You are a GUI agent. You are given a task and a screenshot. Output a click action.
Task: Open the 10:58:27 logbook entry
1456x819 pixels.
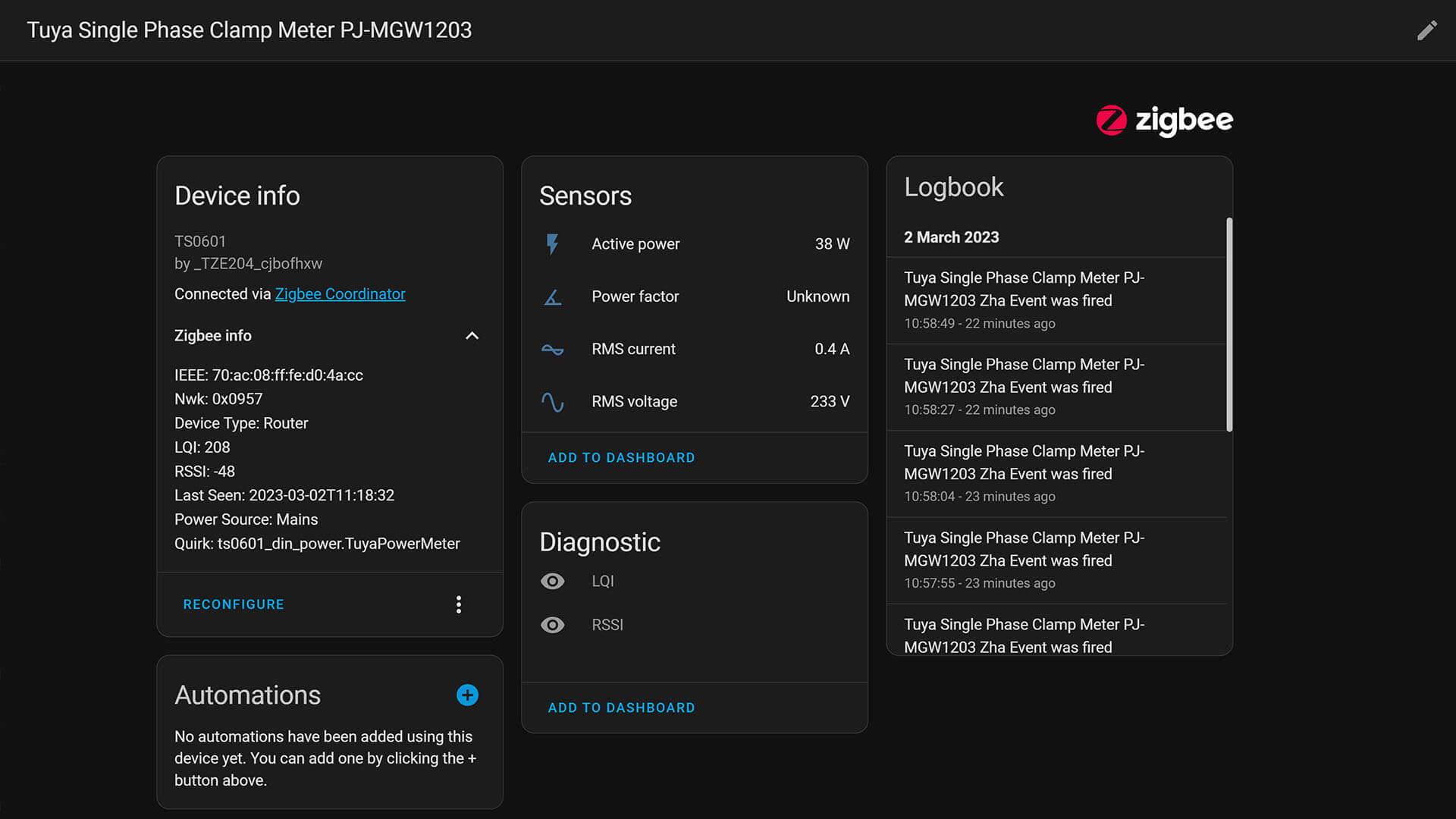point(1056,388)
